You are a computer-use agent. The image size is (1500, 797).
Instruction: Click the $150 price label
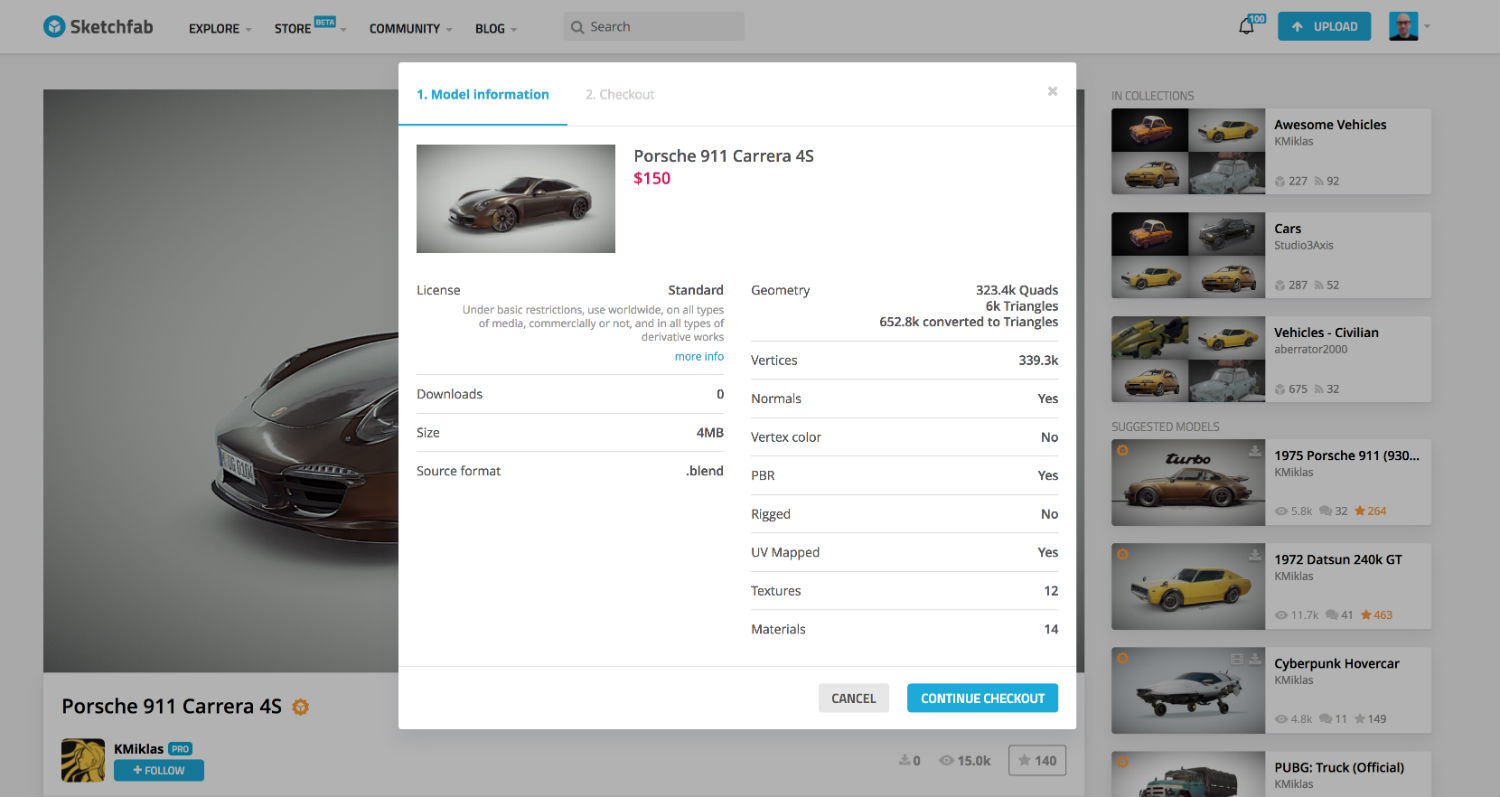click(652, 178)
